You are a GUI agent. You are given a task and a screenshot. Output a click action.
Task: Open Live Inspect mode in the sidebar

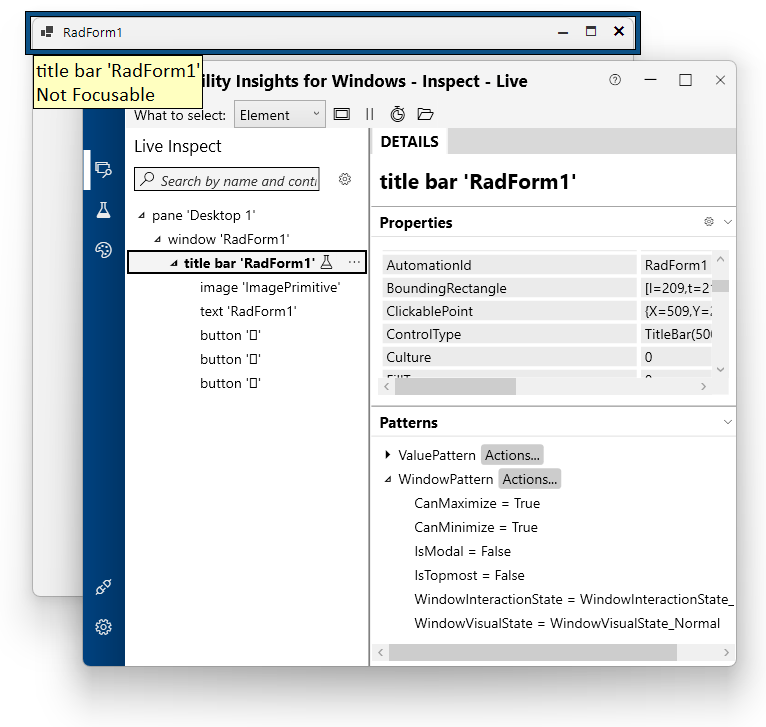tap(103, 170)
